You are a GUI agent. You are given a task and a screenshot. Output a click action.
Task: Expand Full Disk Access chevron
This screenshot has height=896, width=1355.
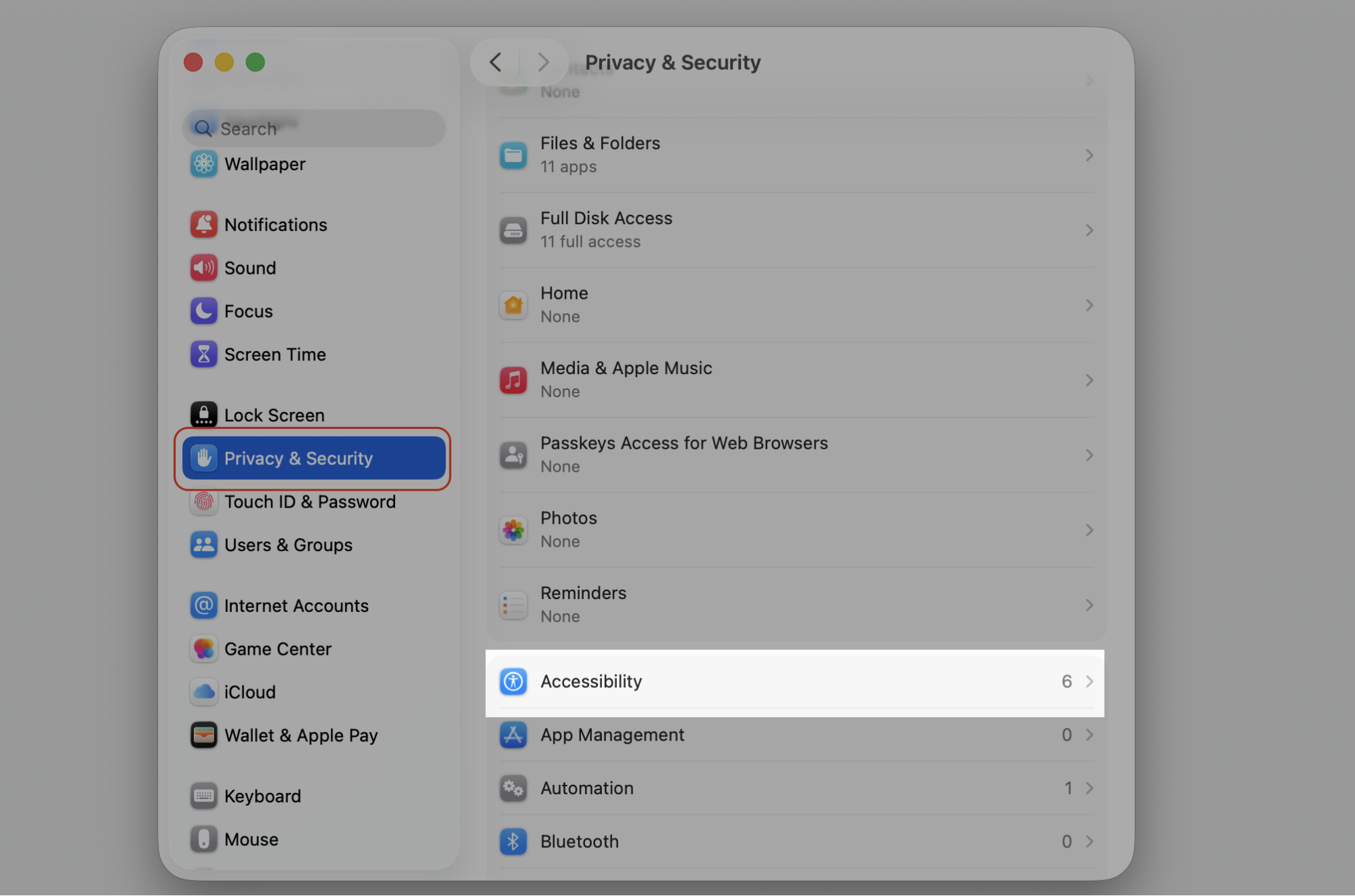coord(1089,230)
